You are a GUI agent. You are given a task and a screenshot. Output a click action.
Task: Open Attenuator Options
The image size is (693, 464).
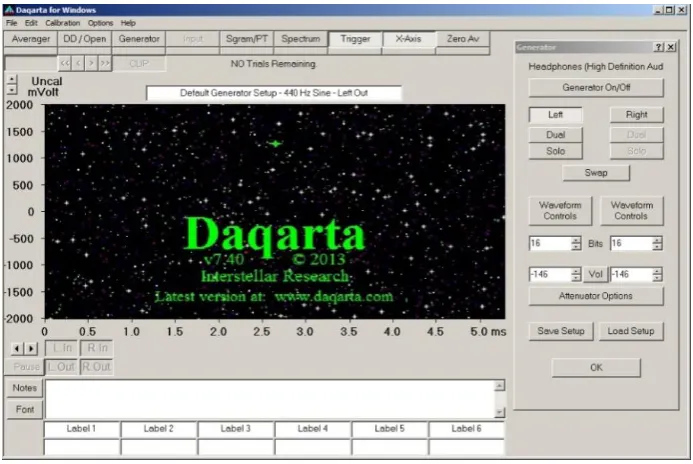(596, 296)
